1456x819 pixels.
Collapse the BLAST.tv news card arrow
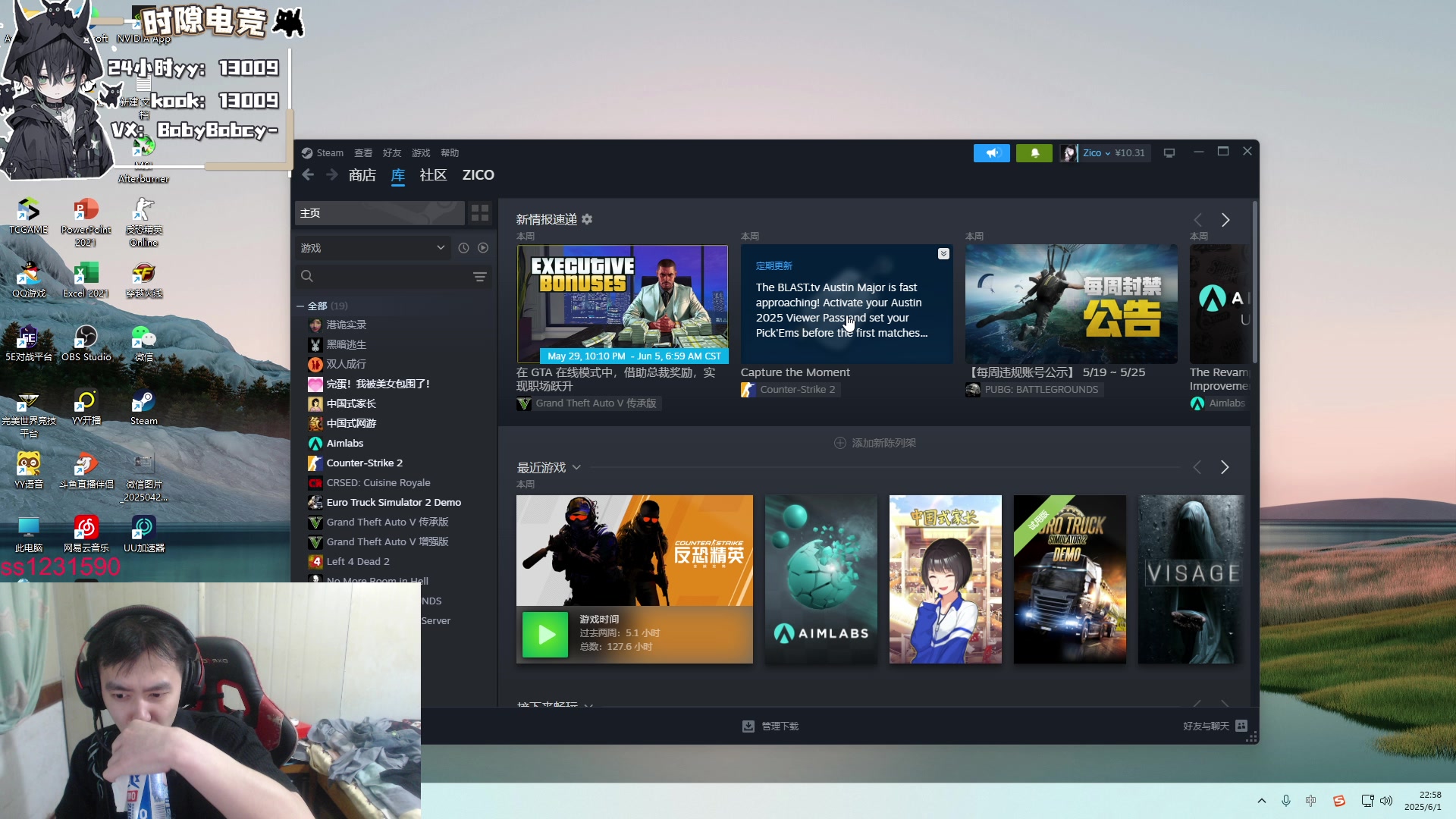943,254
